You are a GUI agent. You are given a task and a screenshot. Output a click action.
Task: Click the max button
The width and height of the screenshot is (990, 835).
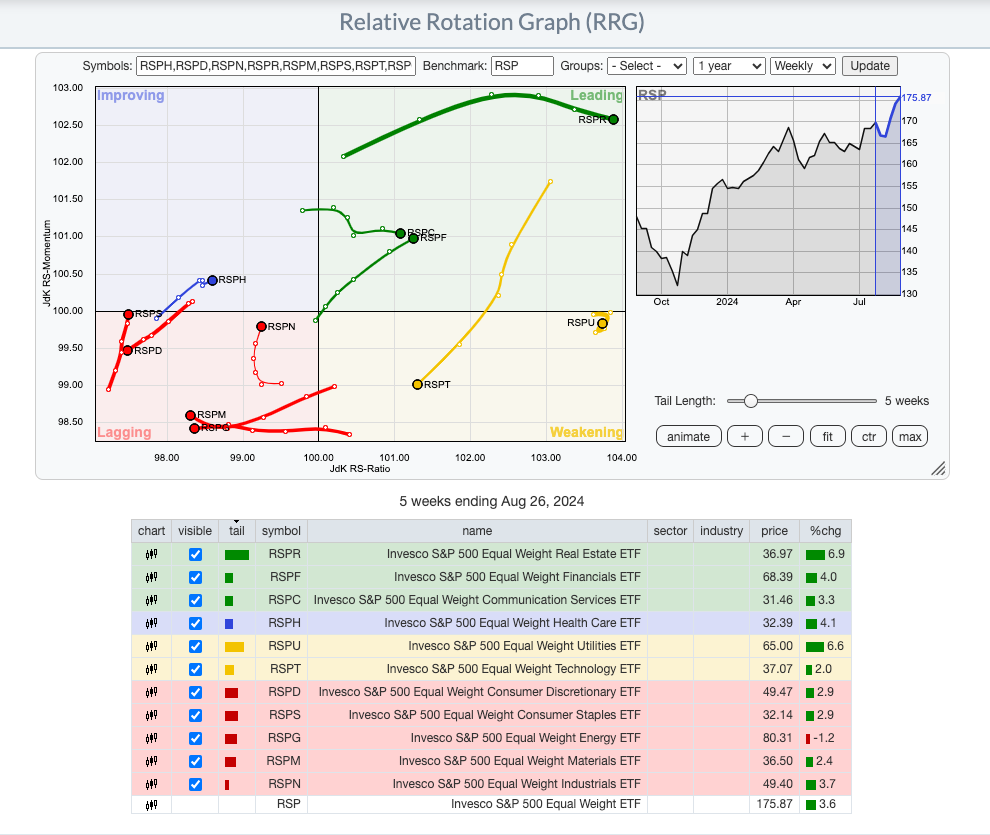tap(910, 437)
